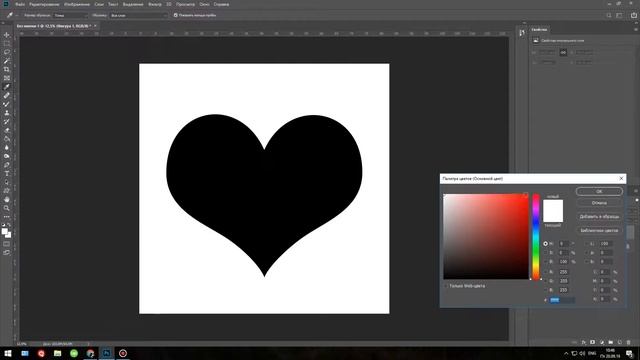
Task: Select the Move tool
Action: click(7, 35)
